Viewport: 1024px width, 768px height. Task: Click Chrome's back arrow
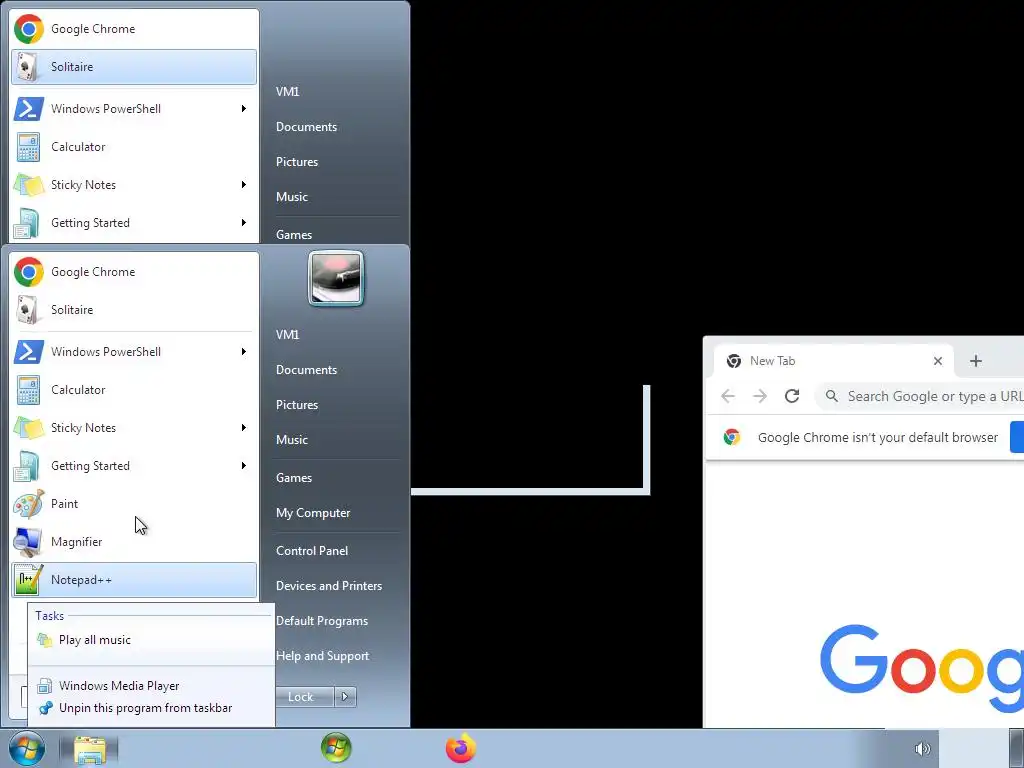pyautogui.click(x=728, y=396)
